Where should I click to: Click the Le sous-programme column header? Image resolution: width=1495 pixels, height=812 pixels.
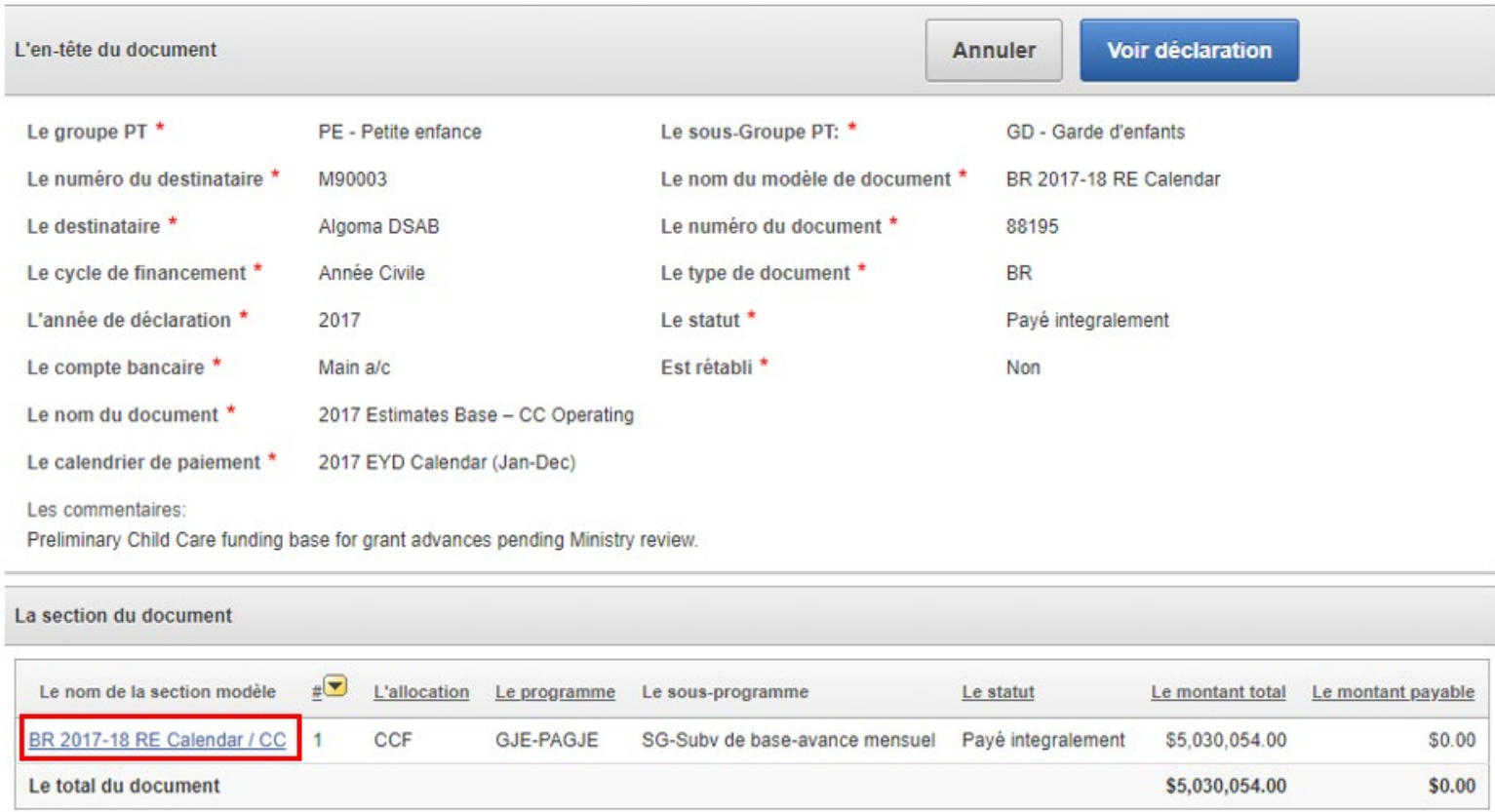click(x=725, y=692)
